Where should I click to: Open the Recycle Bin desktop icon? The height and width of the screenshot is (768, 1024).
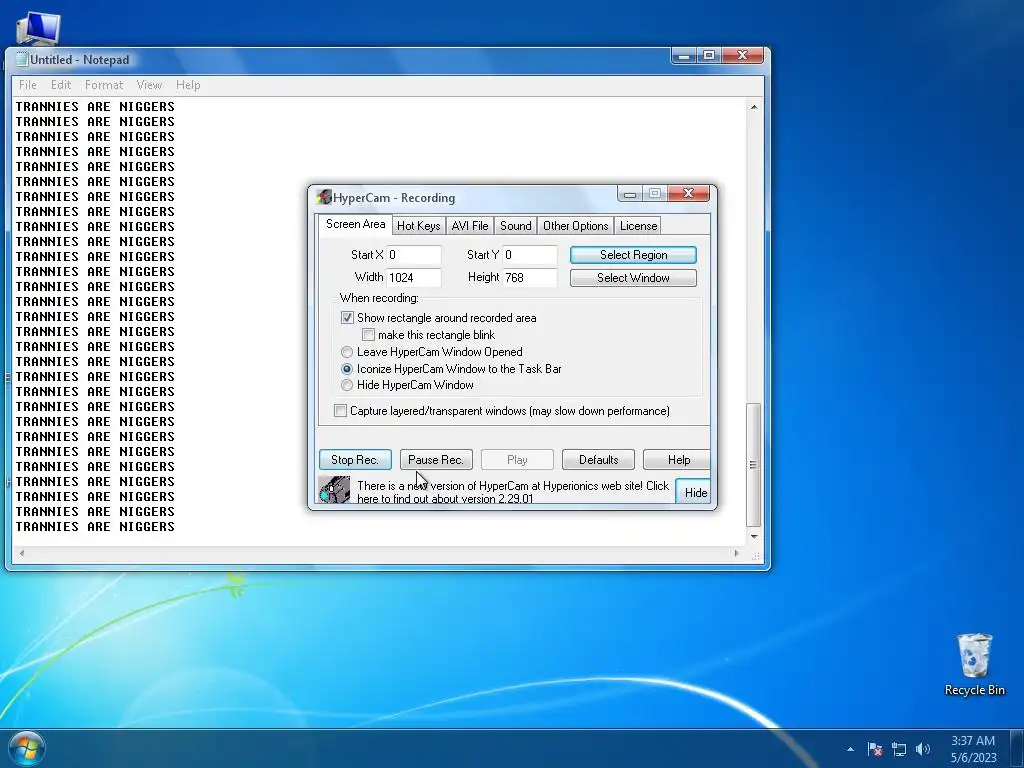(x=974, y=664)
